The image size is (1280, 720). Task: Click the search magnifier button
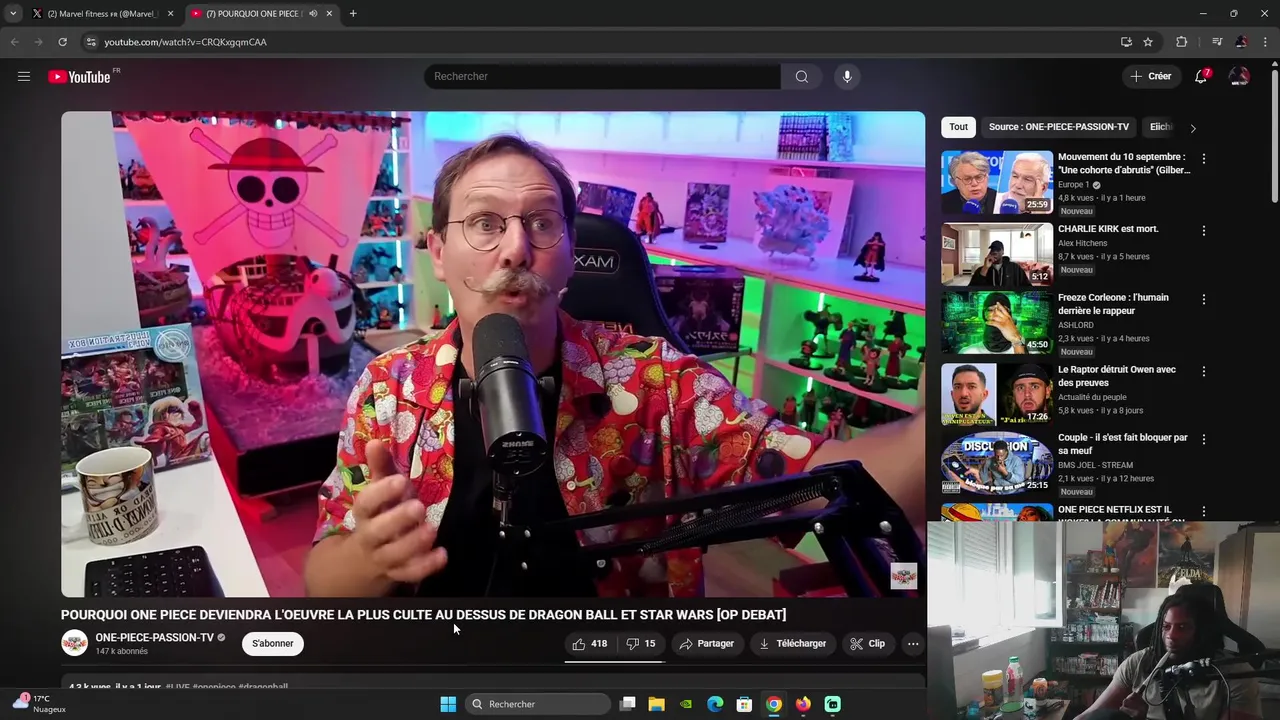tap(802, 76)
